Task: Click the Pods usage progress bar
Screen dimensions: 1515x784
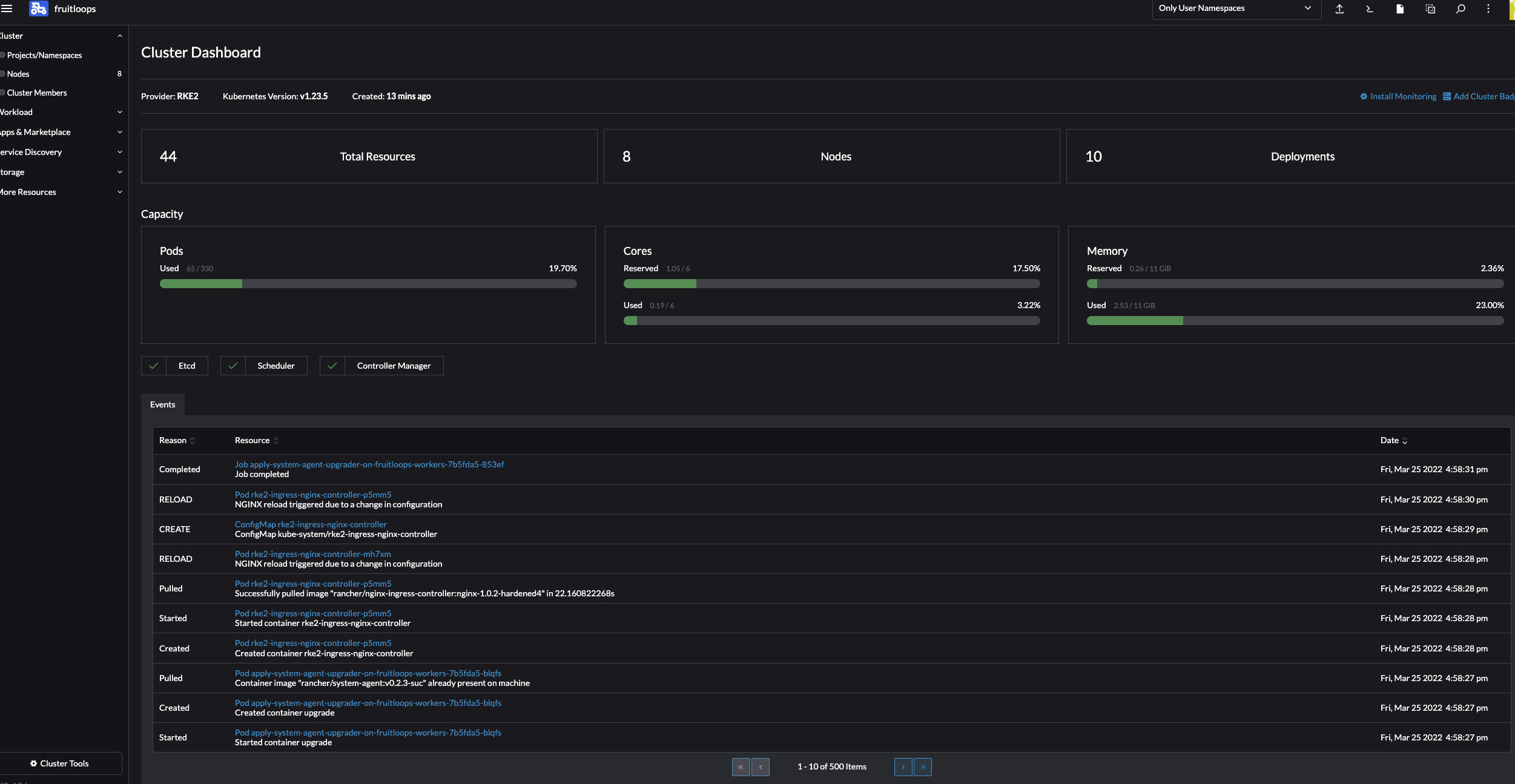Action: pyautogui.click(x=368, y=283)
